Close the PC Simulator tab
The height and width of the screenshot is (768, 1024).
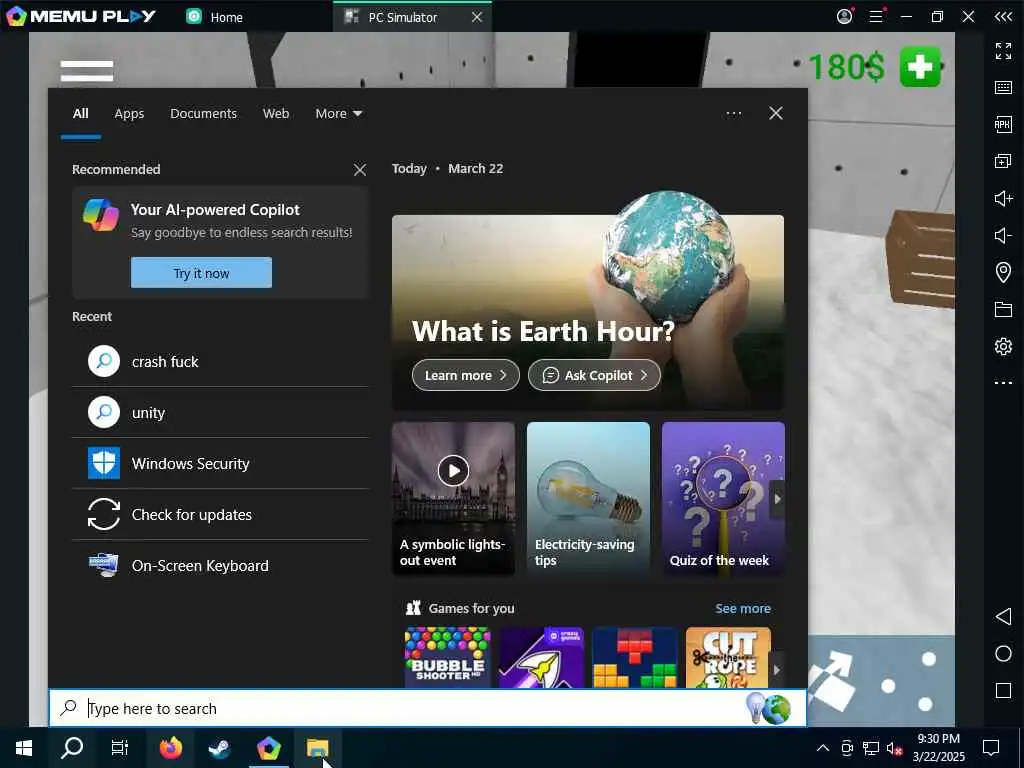click(477, 17)
